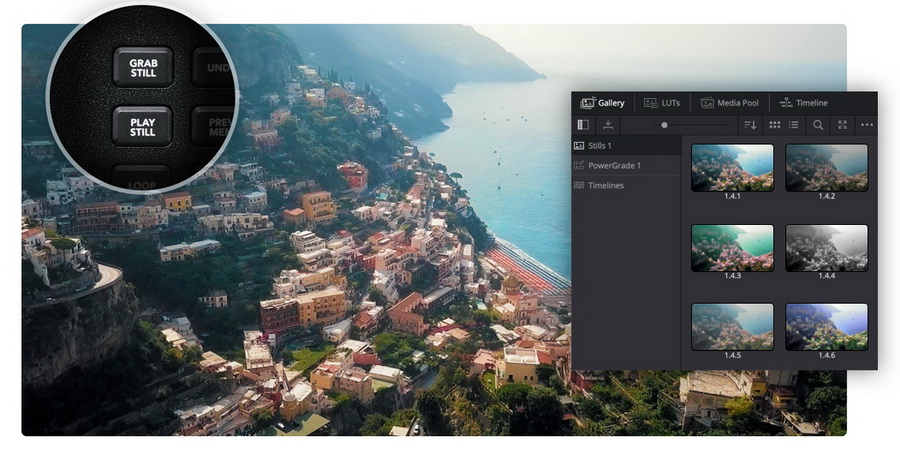Click the label text 1.4.6
The height and width of the screenshot is (450, 900).
tap(827, 355)
